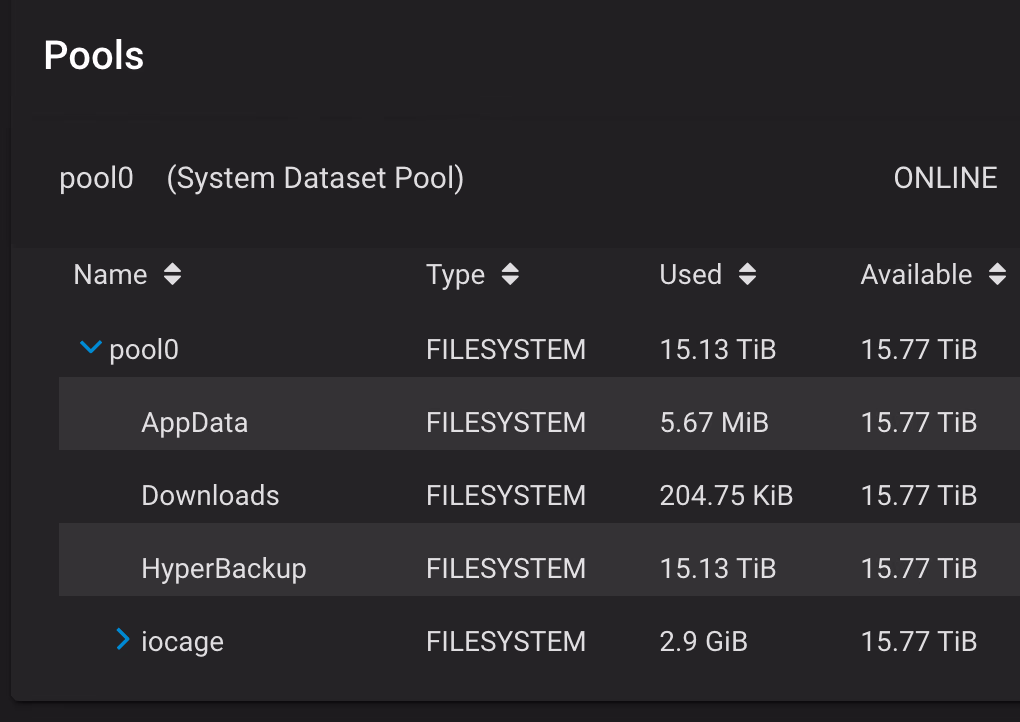
Task: Click the sort arrows beside Name column
Action: tap(172, 275)
